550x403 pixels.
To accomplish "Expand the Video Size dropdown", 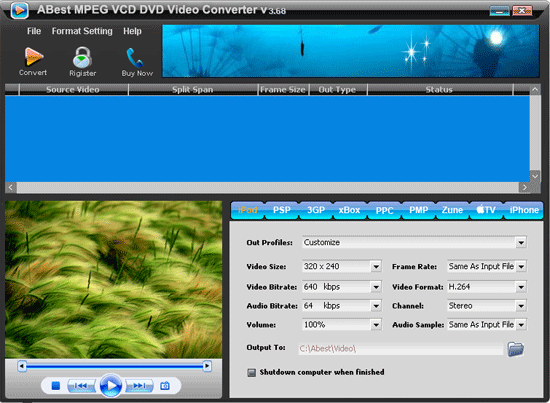I will pyautogui.click(x=376, y=267).
